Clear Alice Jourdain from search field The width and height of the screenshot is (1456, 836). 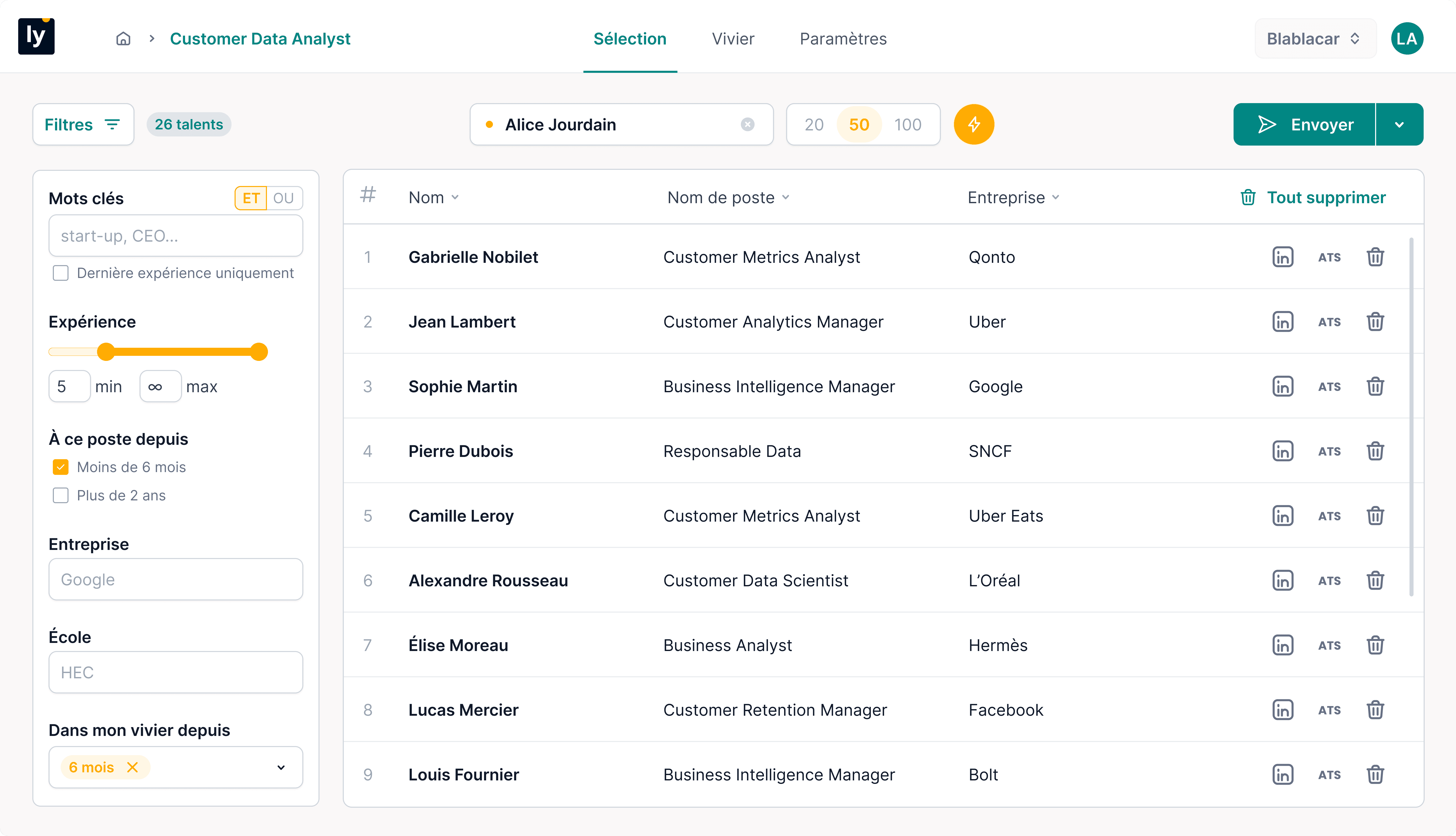(747, 124)
